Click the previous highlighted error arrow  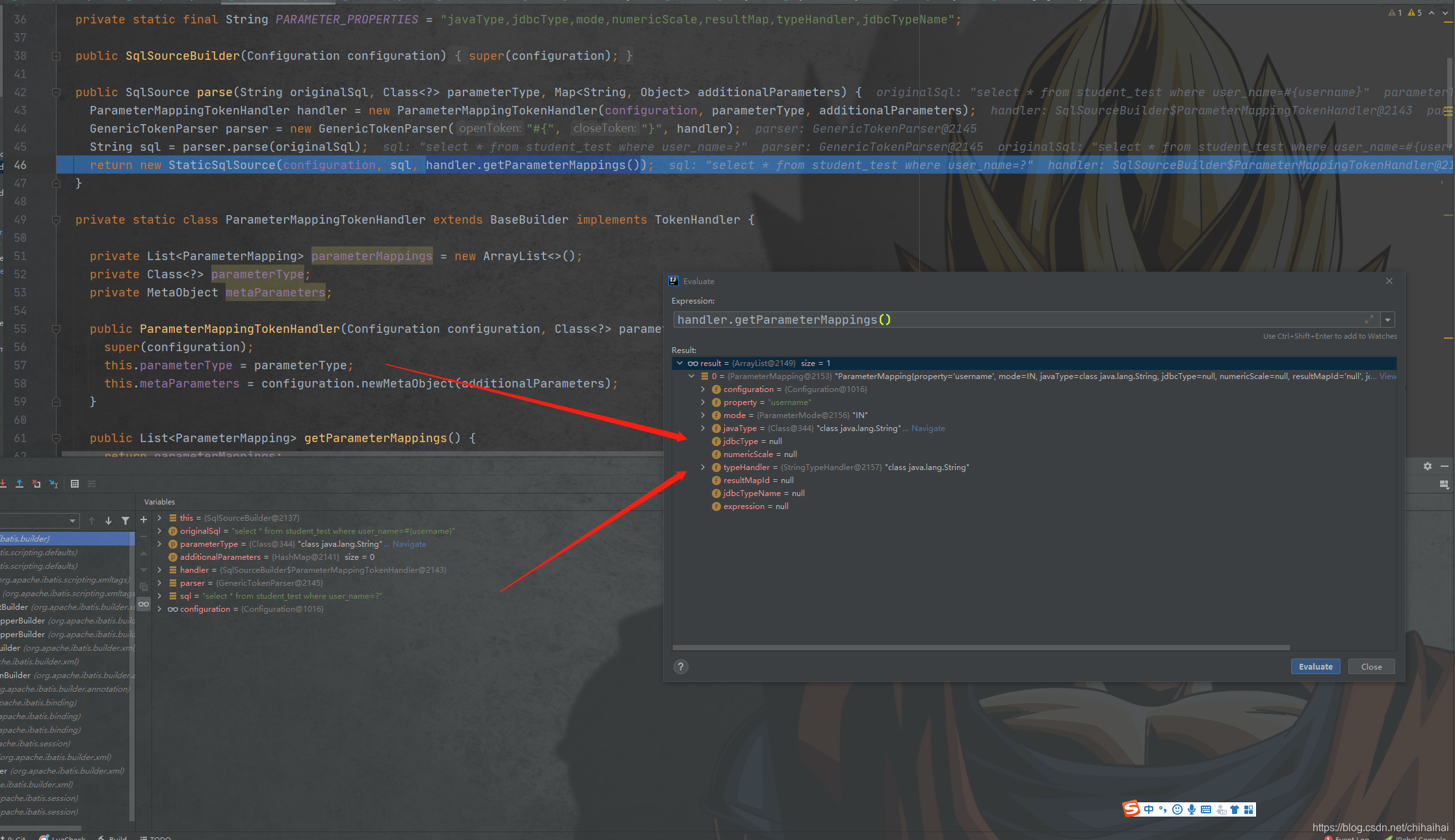pyautogui.click(x=1431, y=12)
